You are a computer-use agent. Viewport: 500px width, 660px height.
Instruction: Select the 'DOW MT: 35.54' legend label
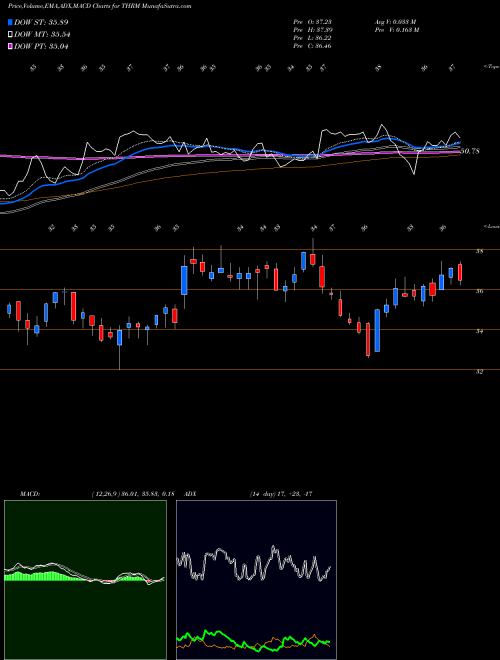coord(42,35)
